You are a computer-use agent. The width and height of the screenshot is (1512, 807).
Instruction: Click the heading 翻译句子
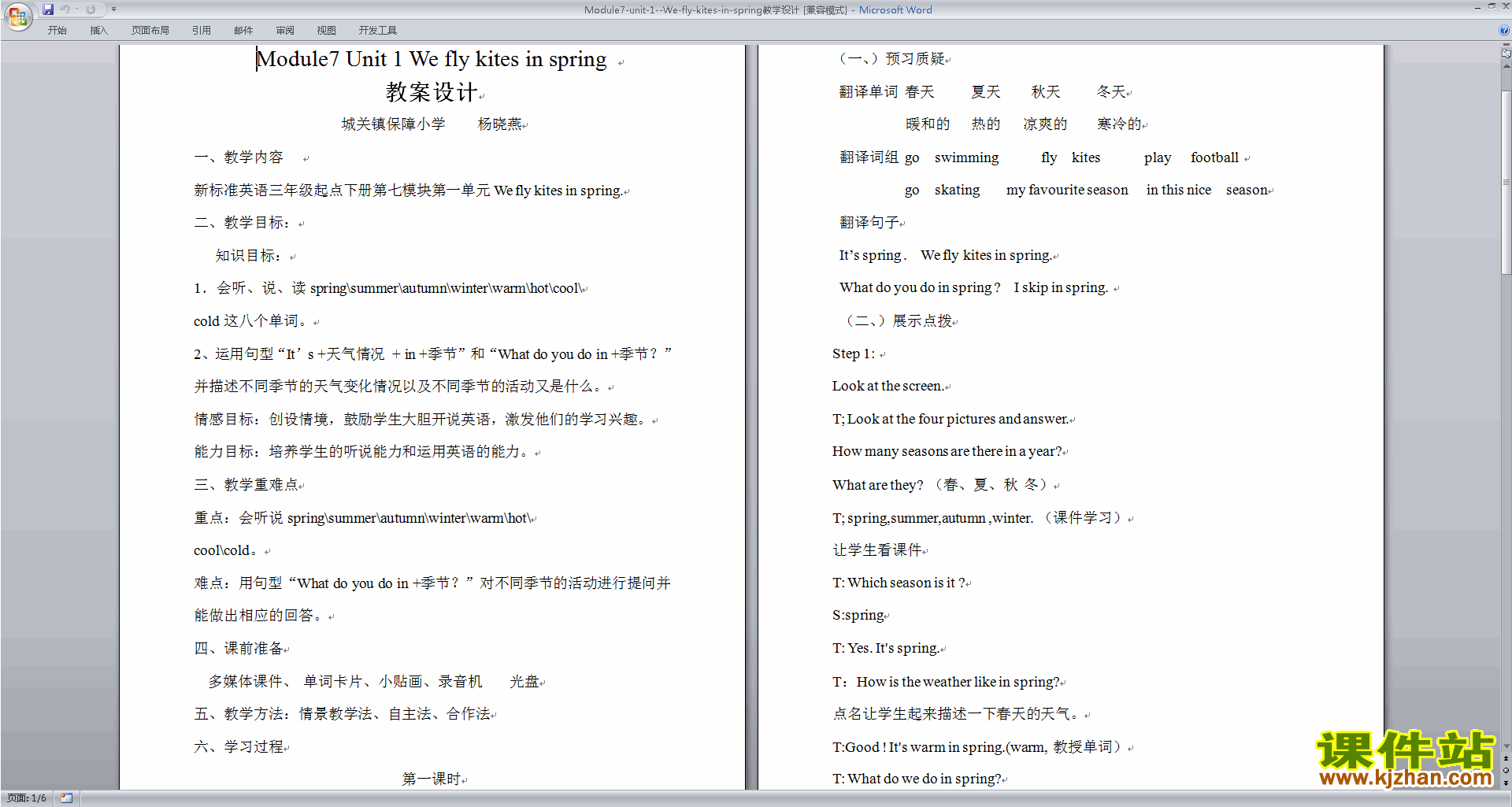point(869,223)
